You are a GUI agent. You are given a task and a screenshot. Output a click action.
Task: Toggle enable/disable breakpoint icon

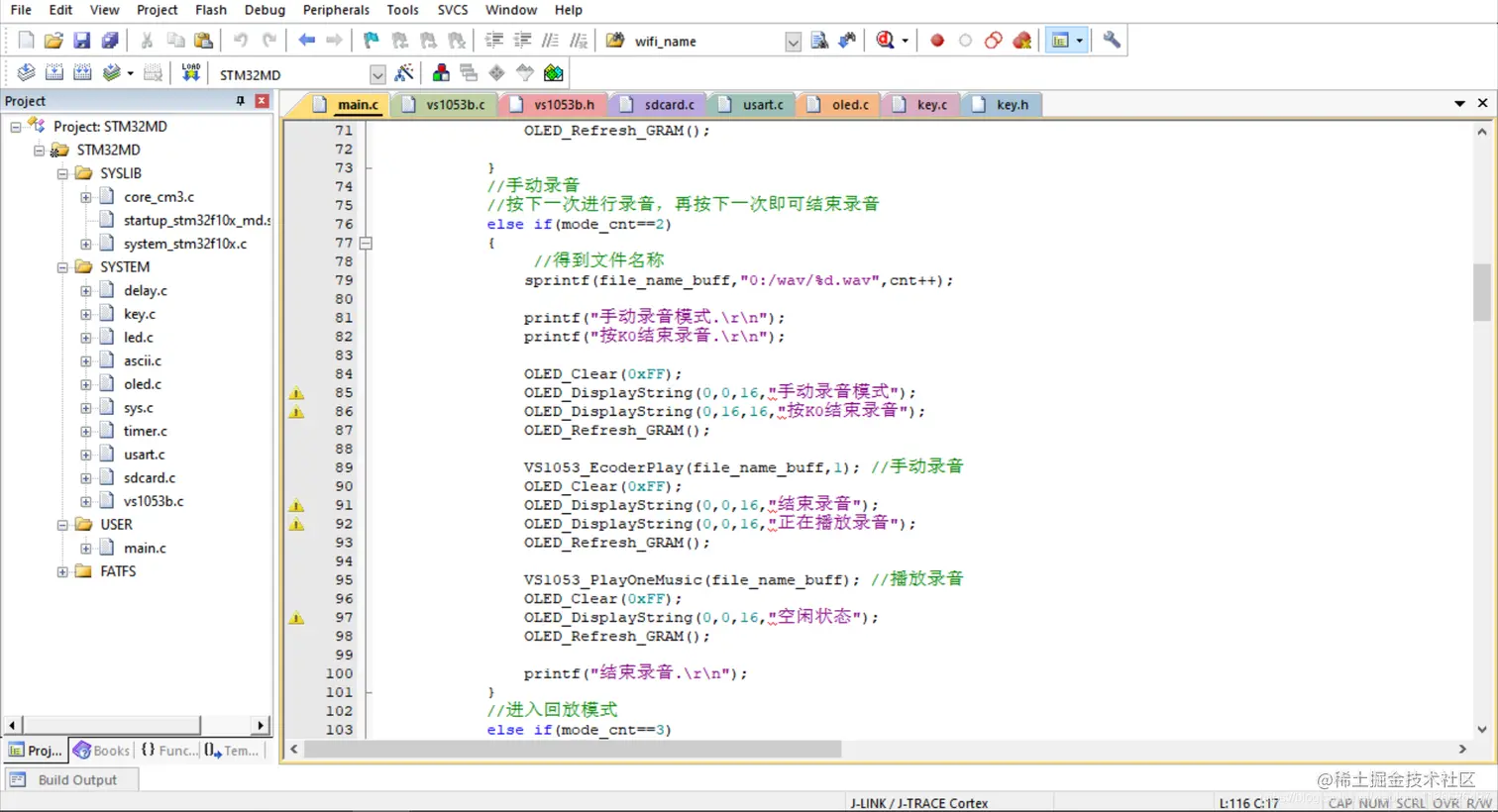(x=965, y=41)
